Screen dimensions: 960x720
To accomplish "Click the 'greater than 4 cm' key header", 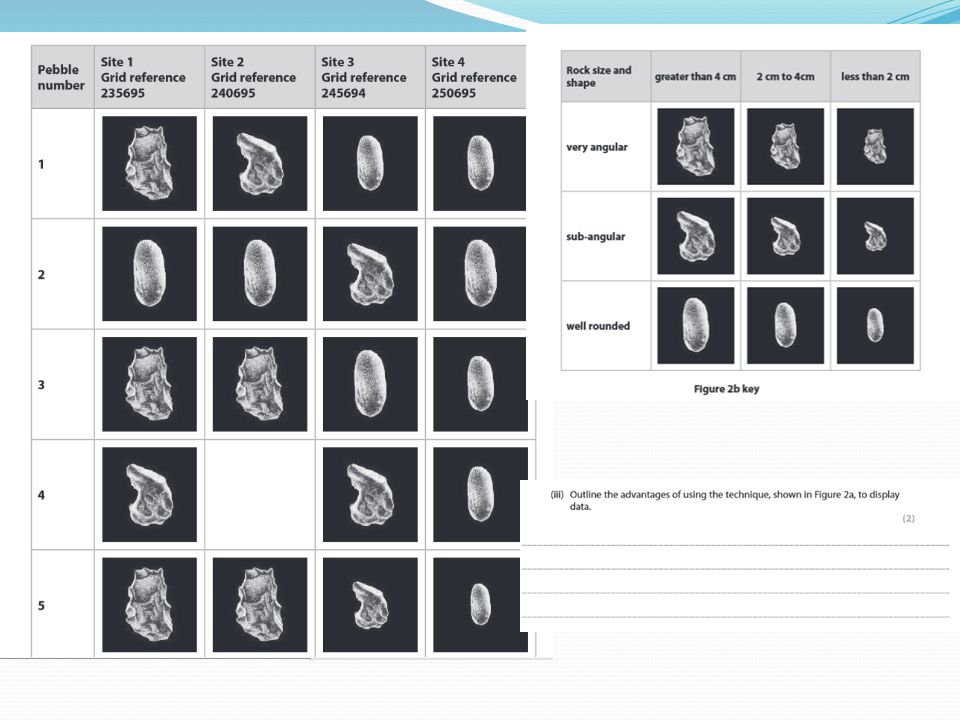I will pos(696,77).
